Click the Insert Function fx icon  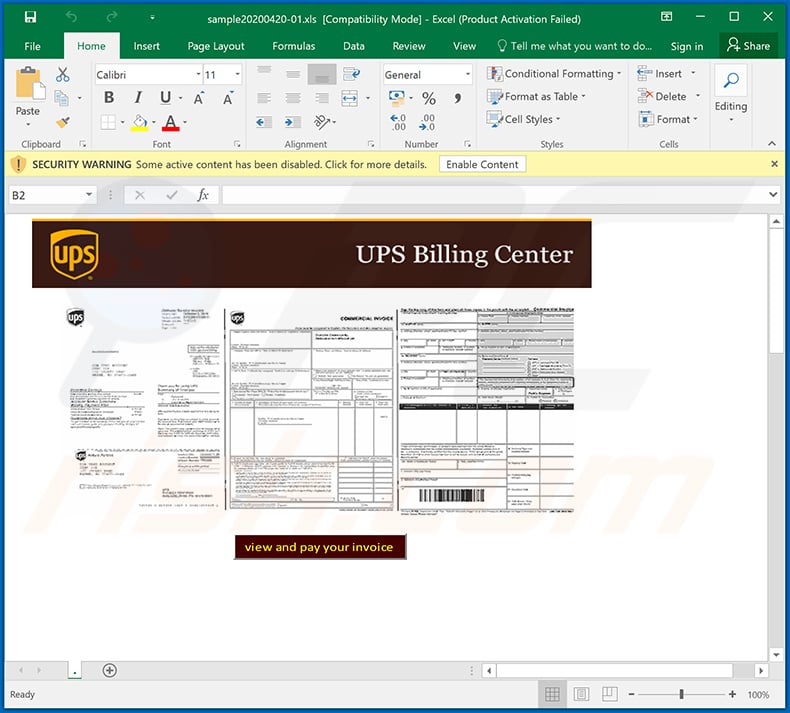(x=203, y=195)
